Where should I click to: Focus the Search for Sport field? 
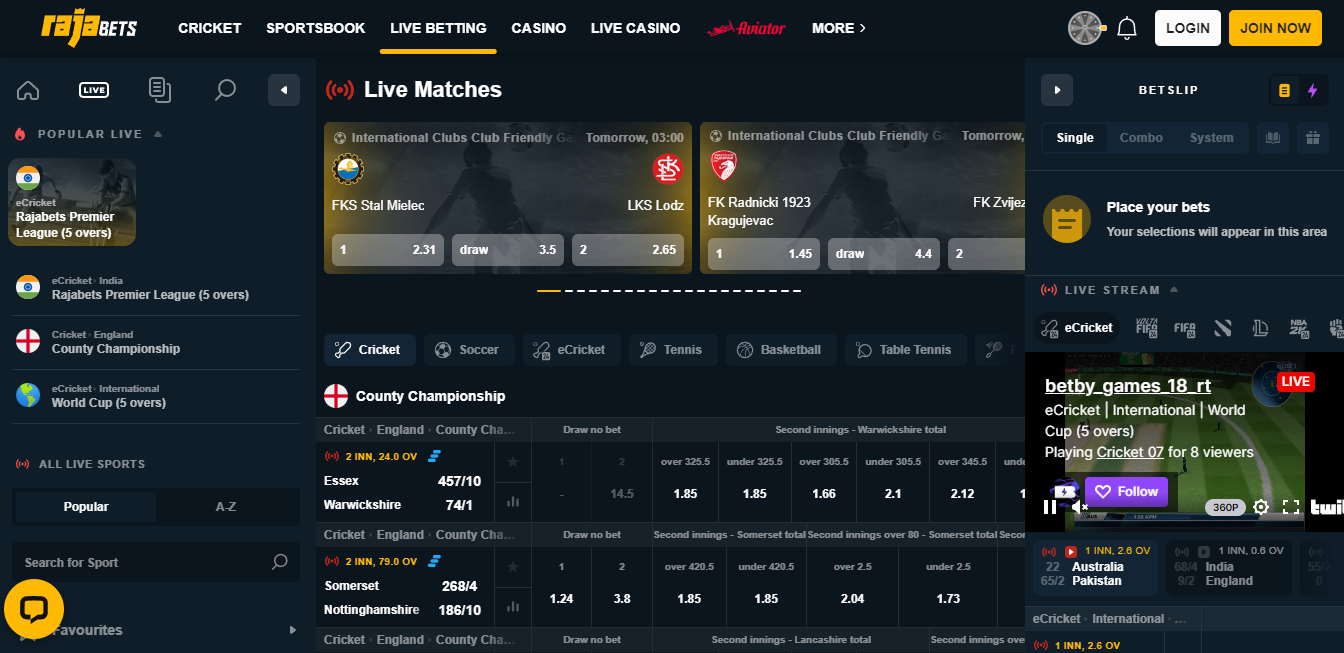(156, 562)
